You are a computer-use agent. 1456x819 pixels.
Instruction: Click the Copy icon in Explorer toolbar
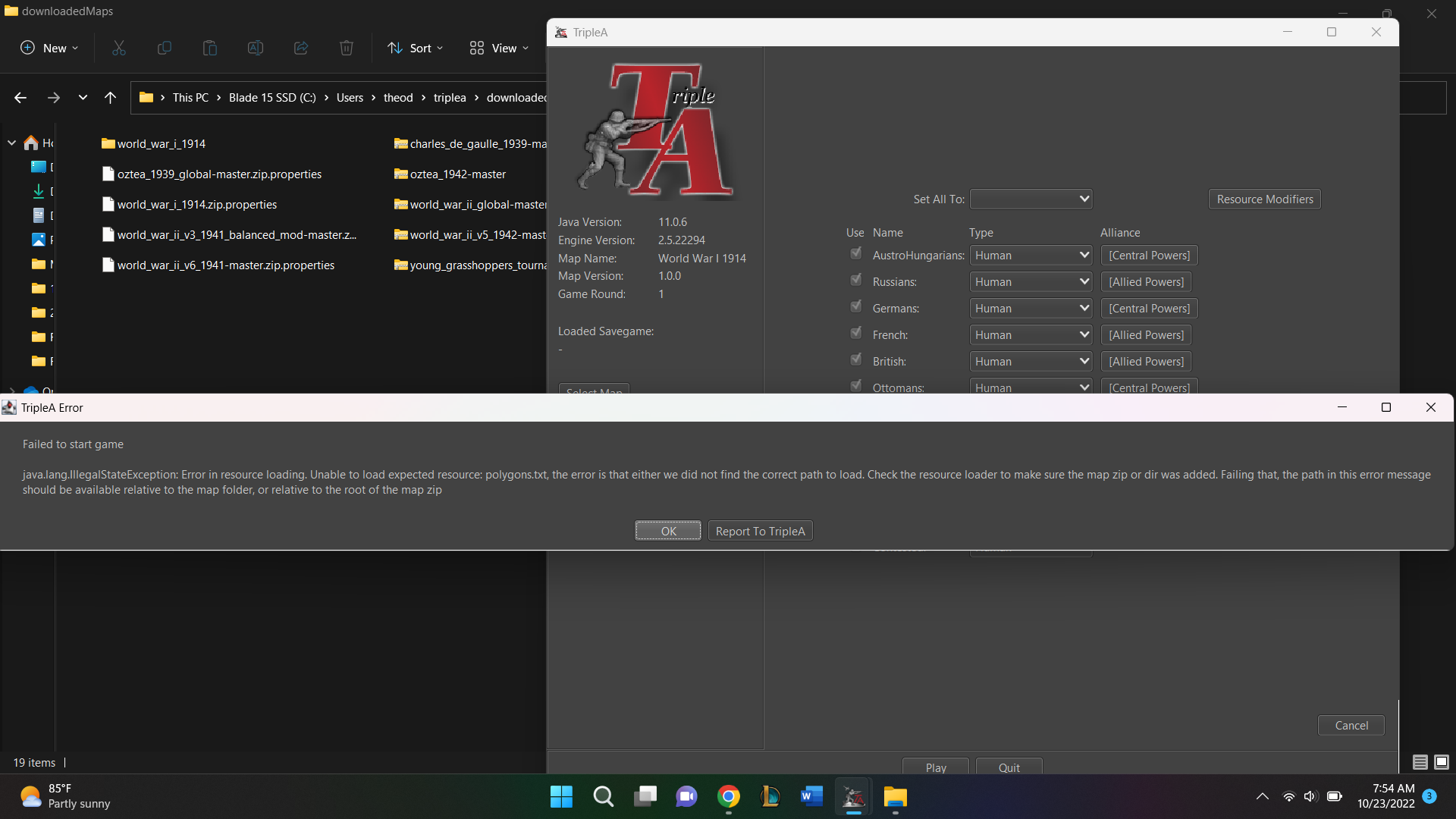[165, 48]
